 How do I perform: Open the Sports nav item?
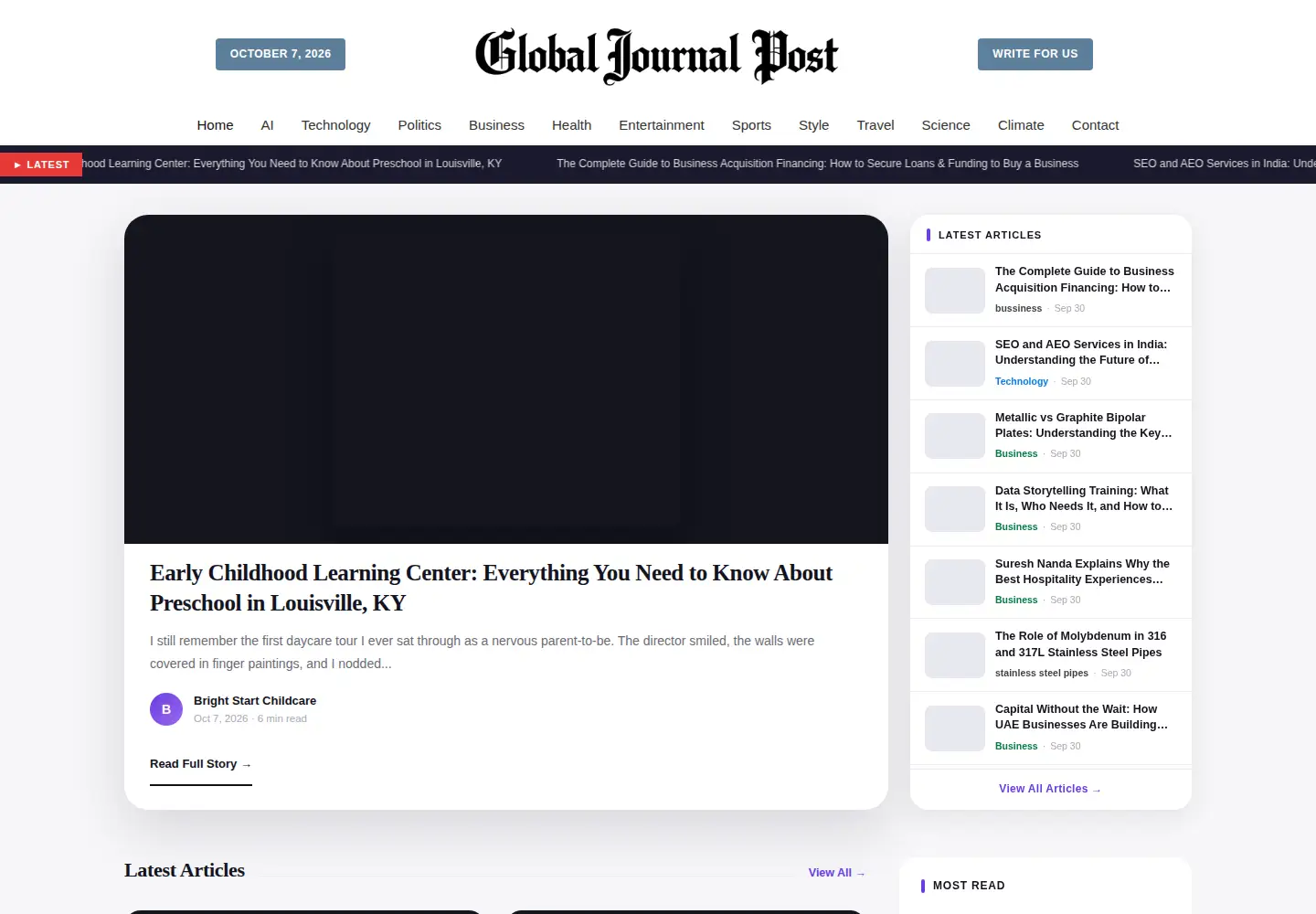coord(751,125)
